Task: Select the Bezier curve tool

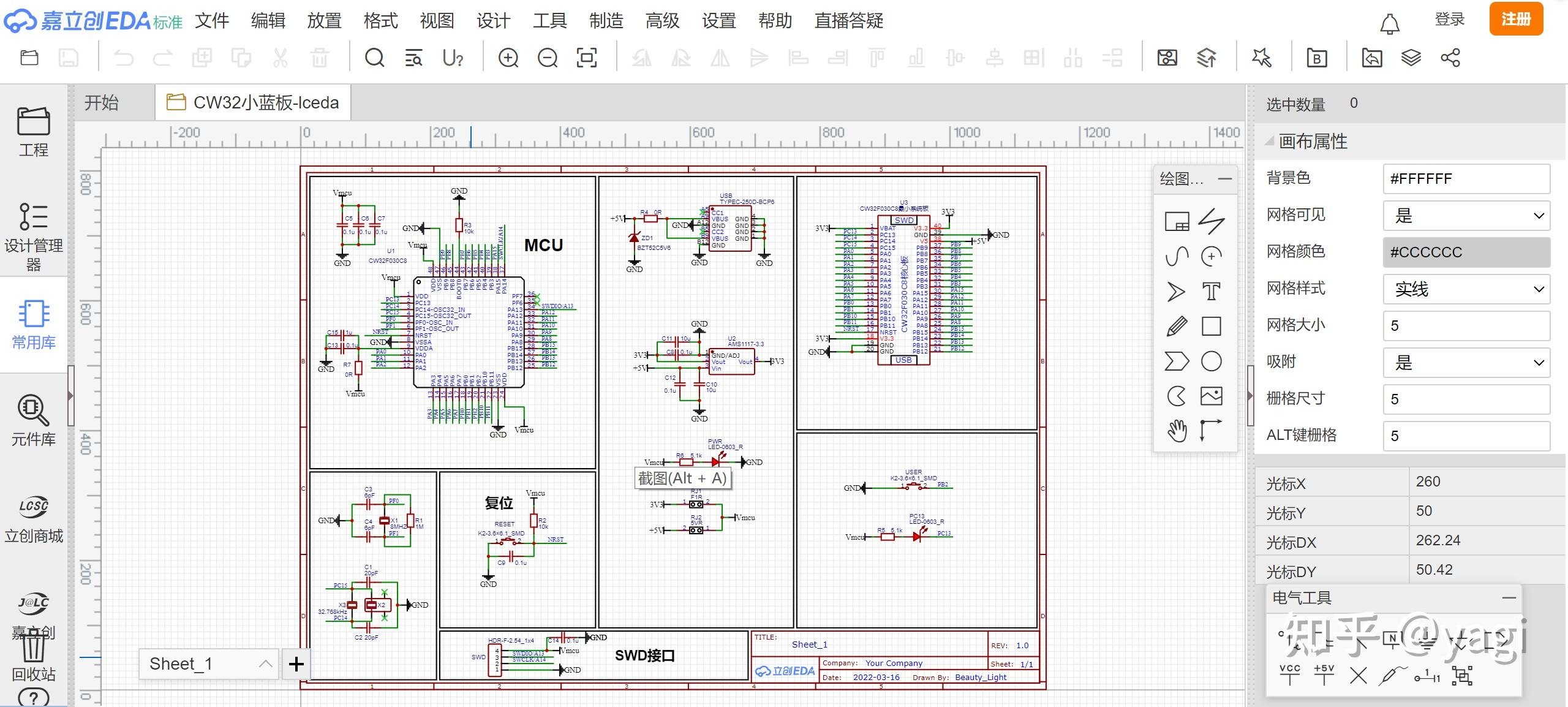Action: click(x=1177, y=256)
